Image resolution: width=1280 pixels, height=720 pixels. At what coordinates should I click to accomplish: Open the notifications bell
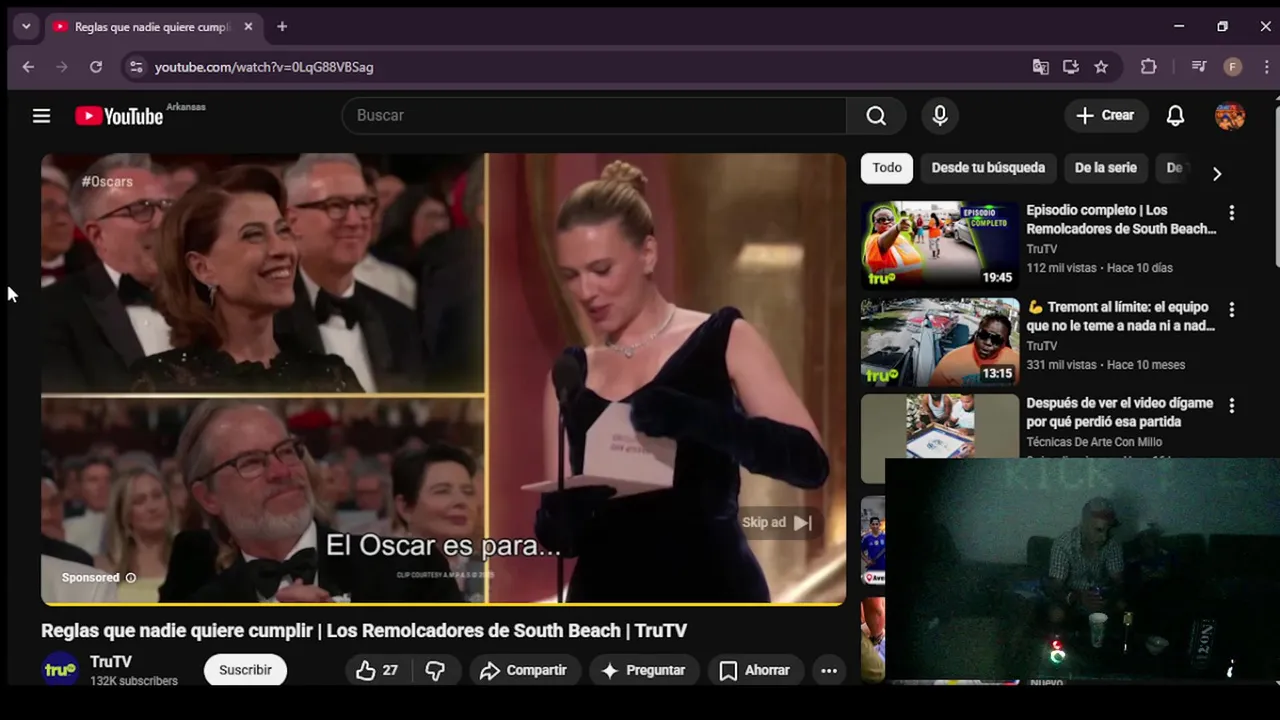point(1175,116)
